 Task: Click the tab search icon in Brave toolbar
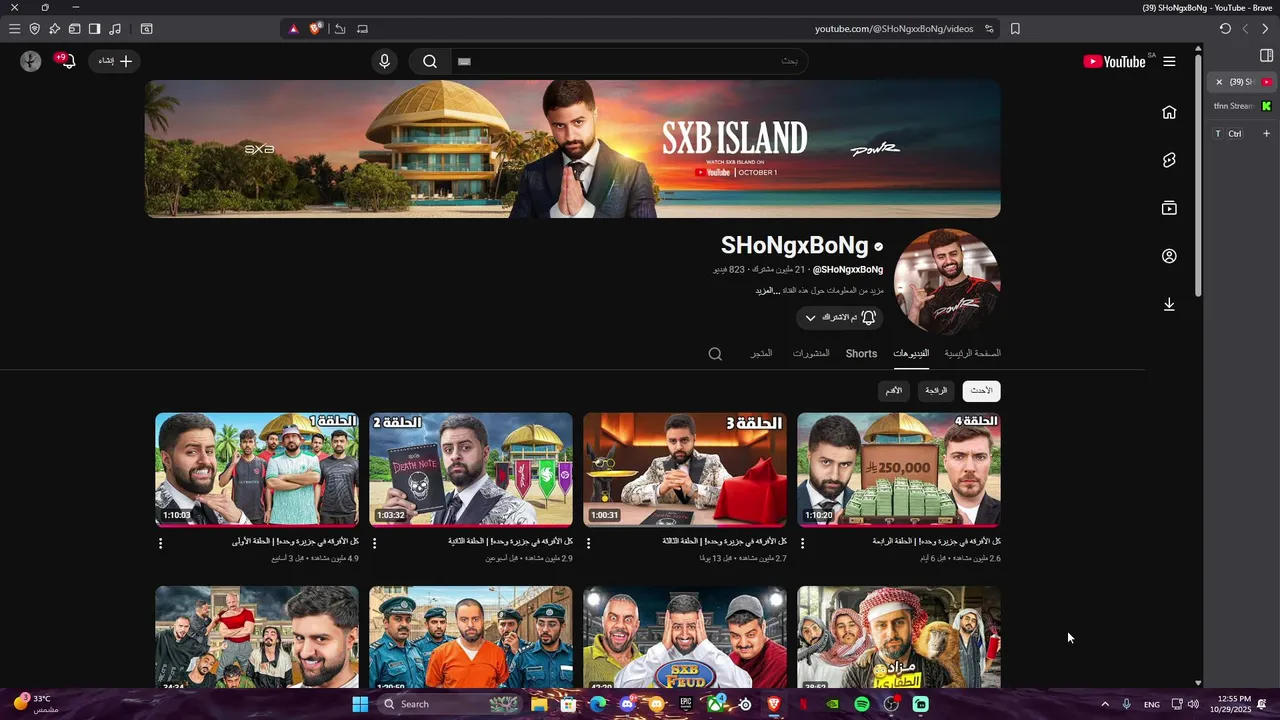click(146, 29)
